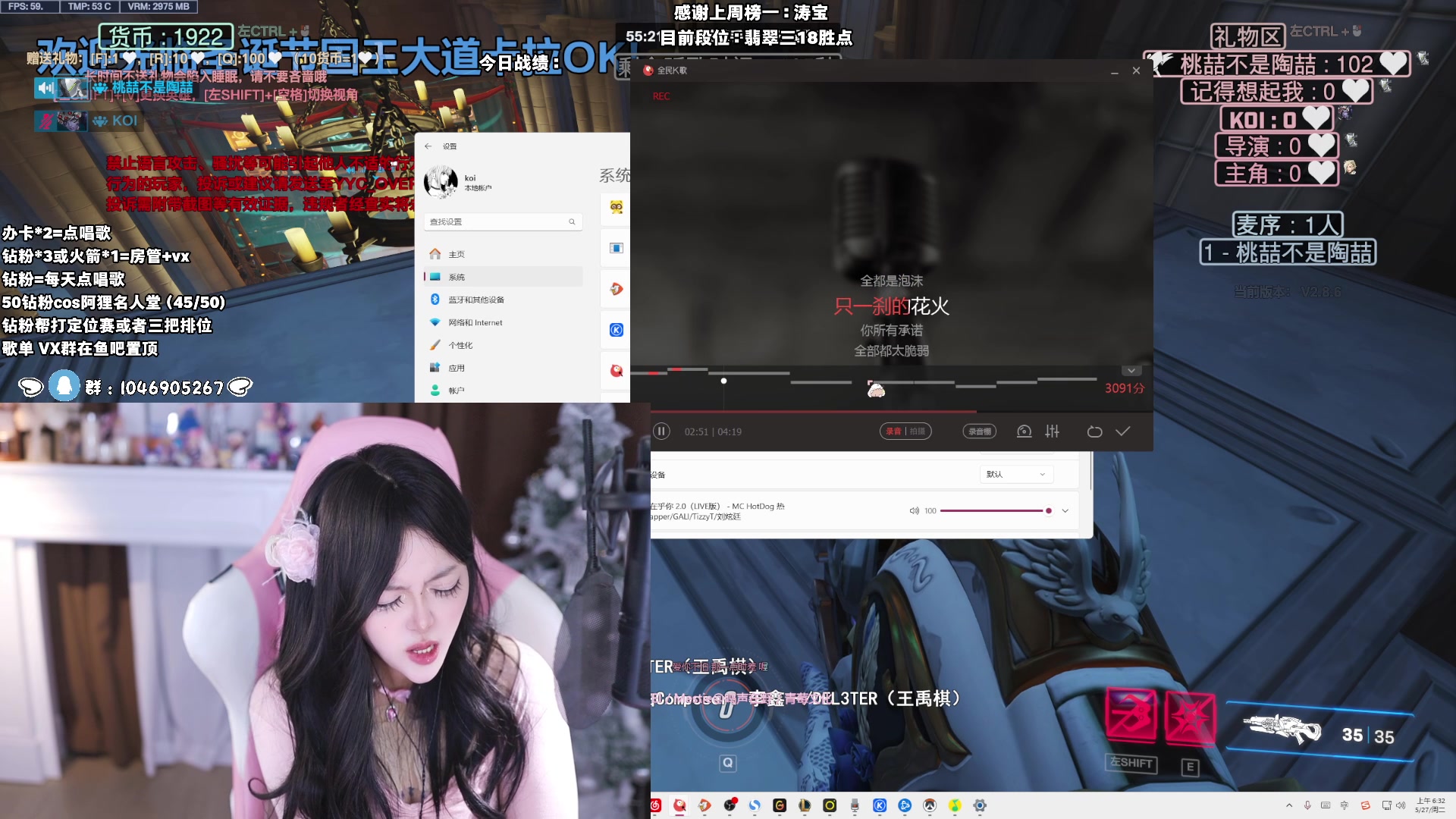Click the Settings back arrow

tap(428, 146)
